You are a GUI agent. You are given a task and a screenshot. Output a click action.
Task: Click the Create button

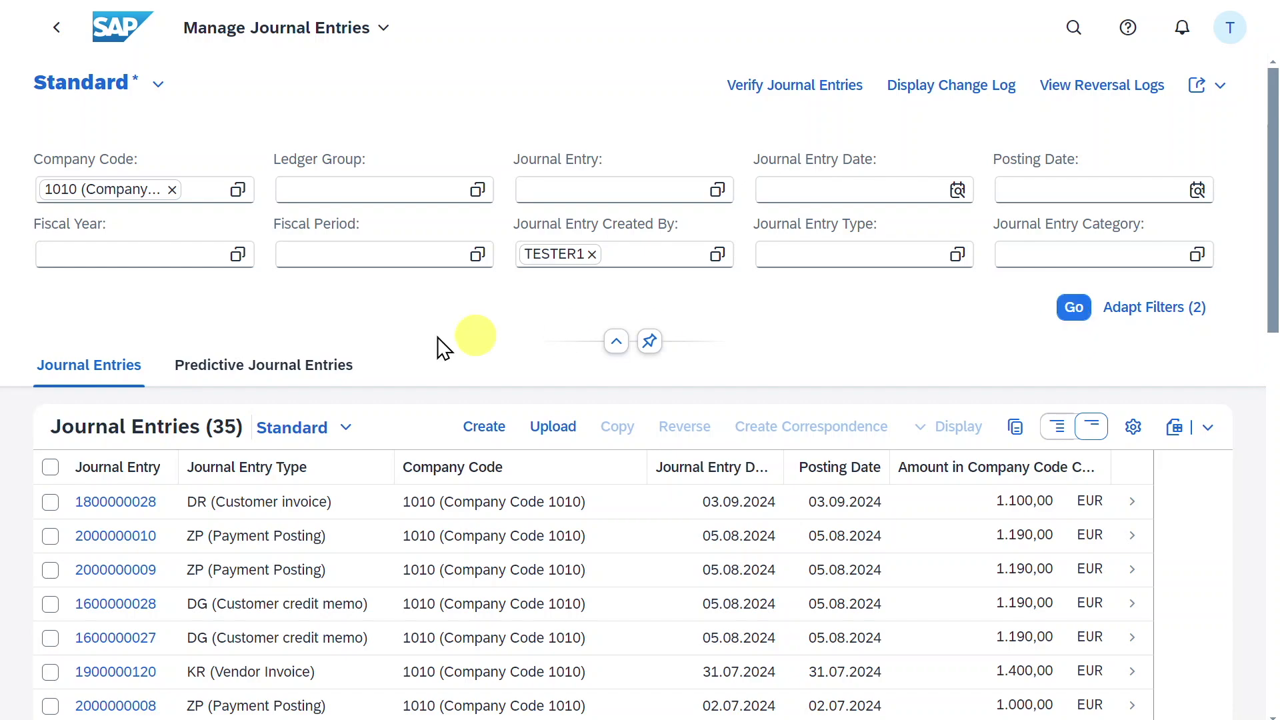click(x=484, y=427)
